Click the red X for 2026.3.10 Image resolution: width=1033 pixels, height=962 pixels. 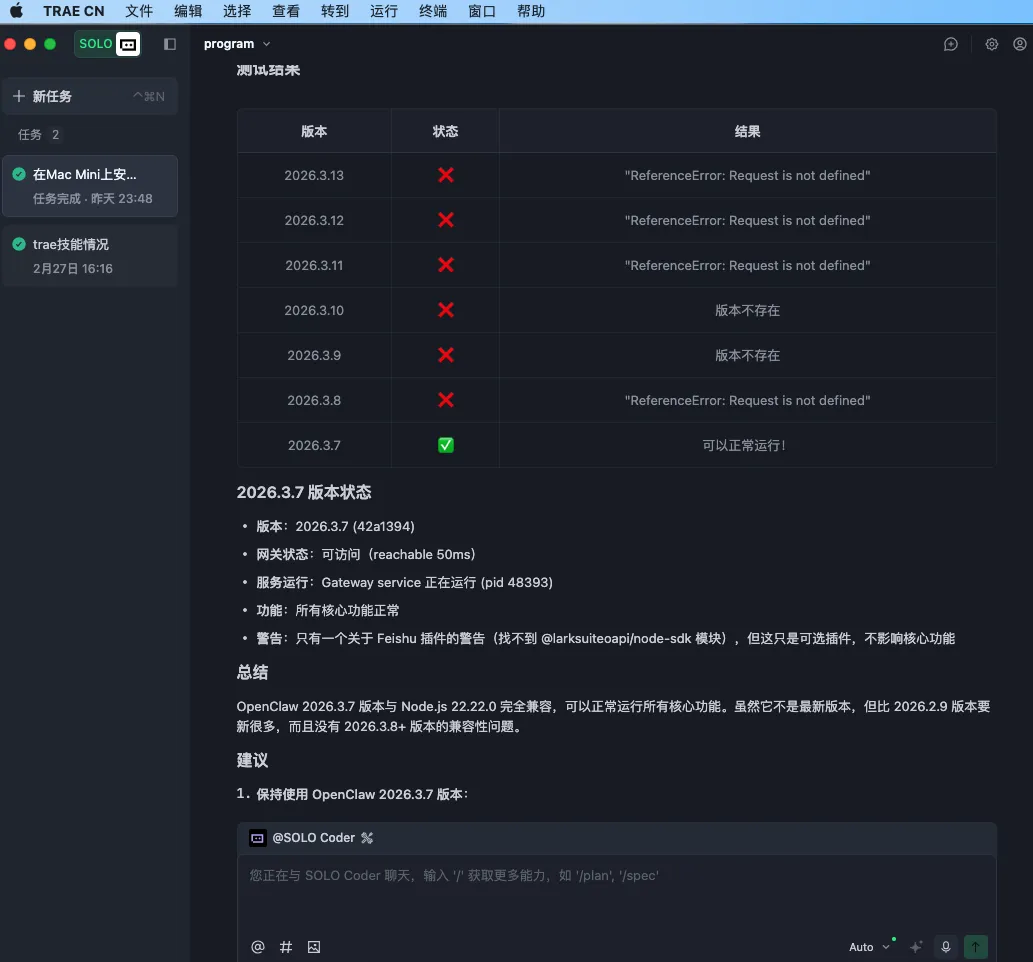[445, 310]
